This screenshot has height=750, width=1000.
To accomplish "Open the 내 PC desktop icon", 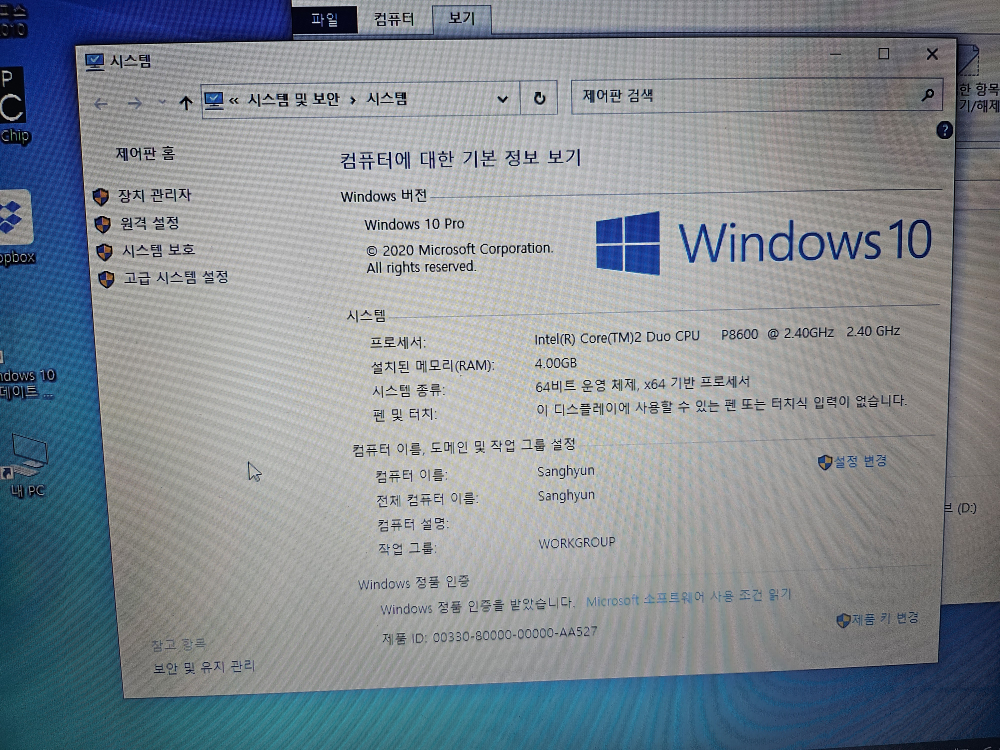I will pyautogui.click(x=25, y=458).
